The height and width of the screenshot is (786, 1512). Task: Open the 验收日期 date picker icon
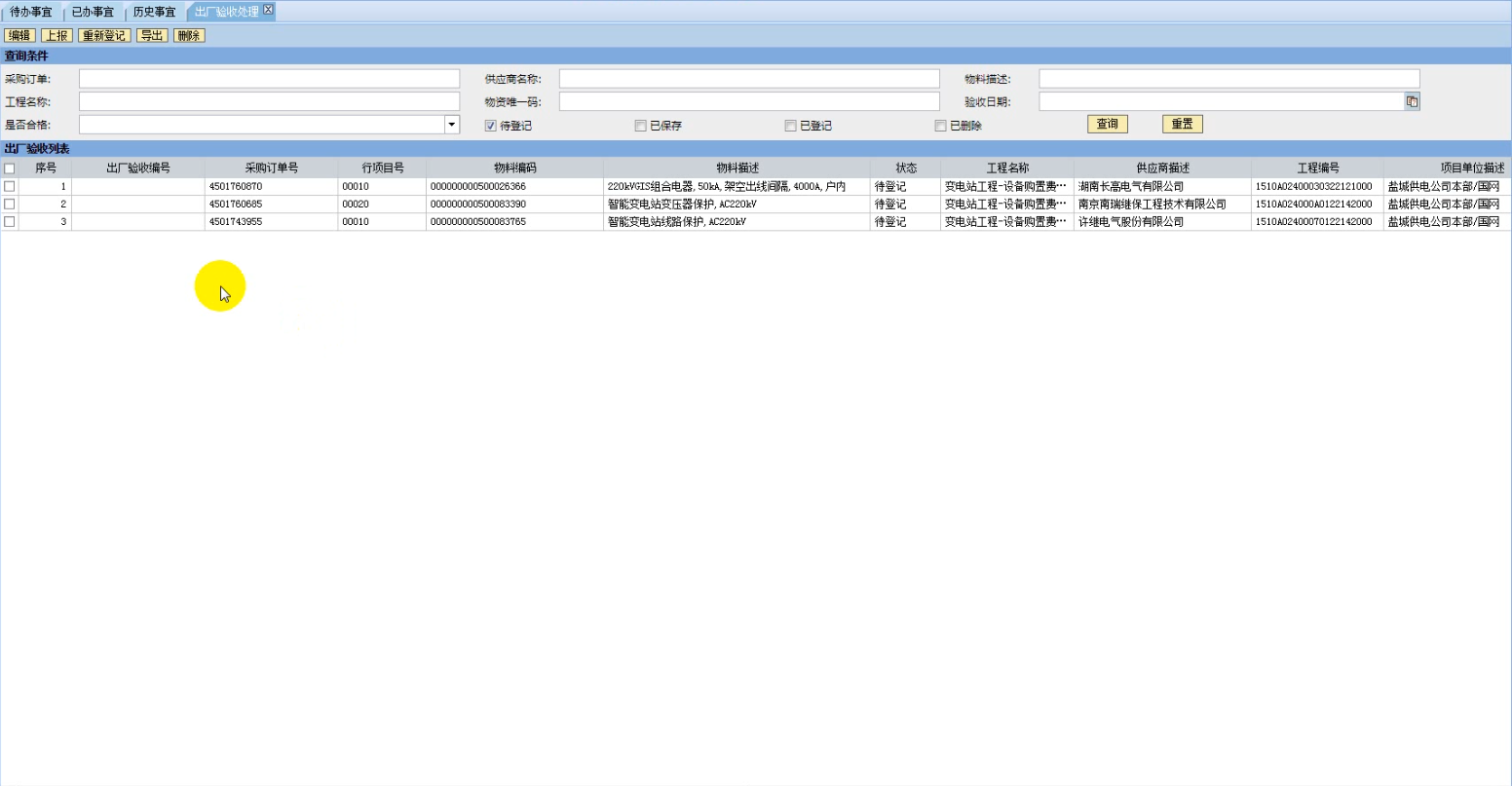(1412, 101)
